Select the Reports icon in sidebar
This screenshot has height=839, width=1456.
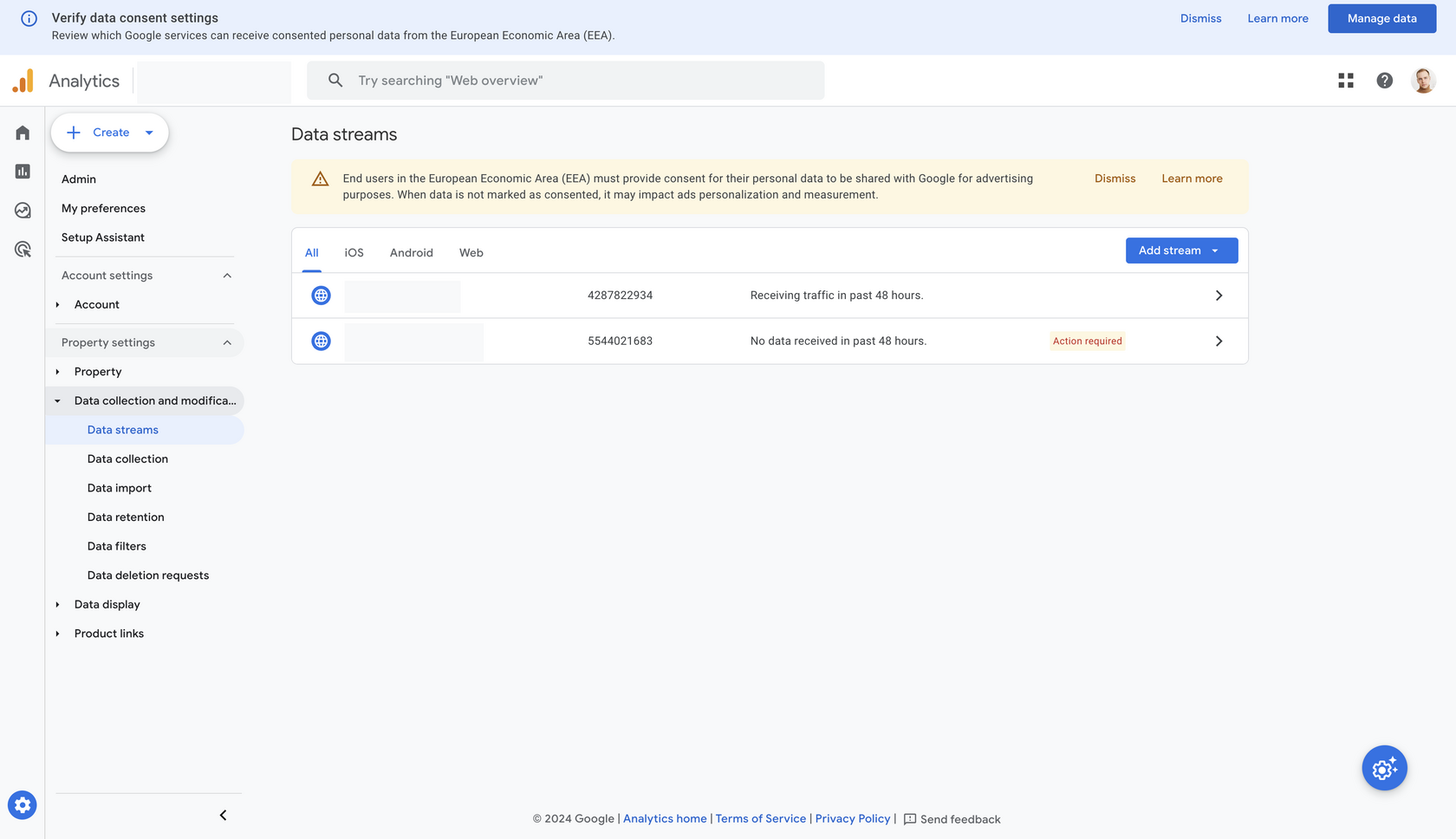22,171
